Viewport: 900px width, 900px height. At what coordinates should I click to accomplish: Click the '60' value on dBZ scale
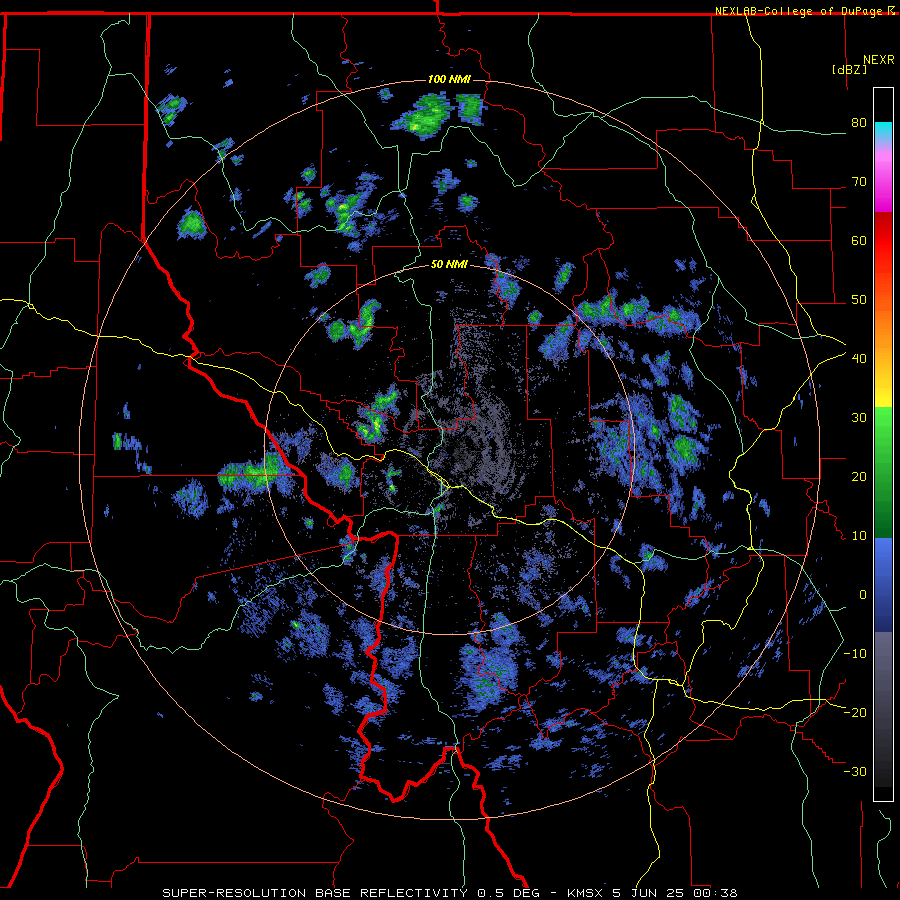(859, 240)
